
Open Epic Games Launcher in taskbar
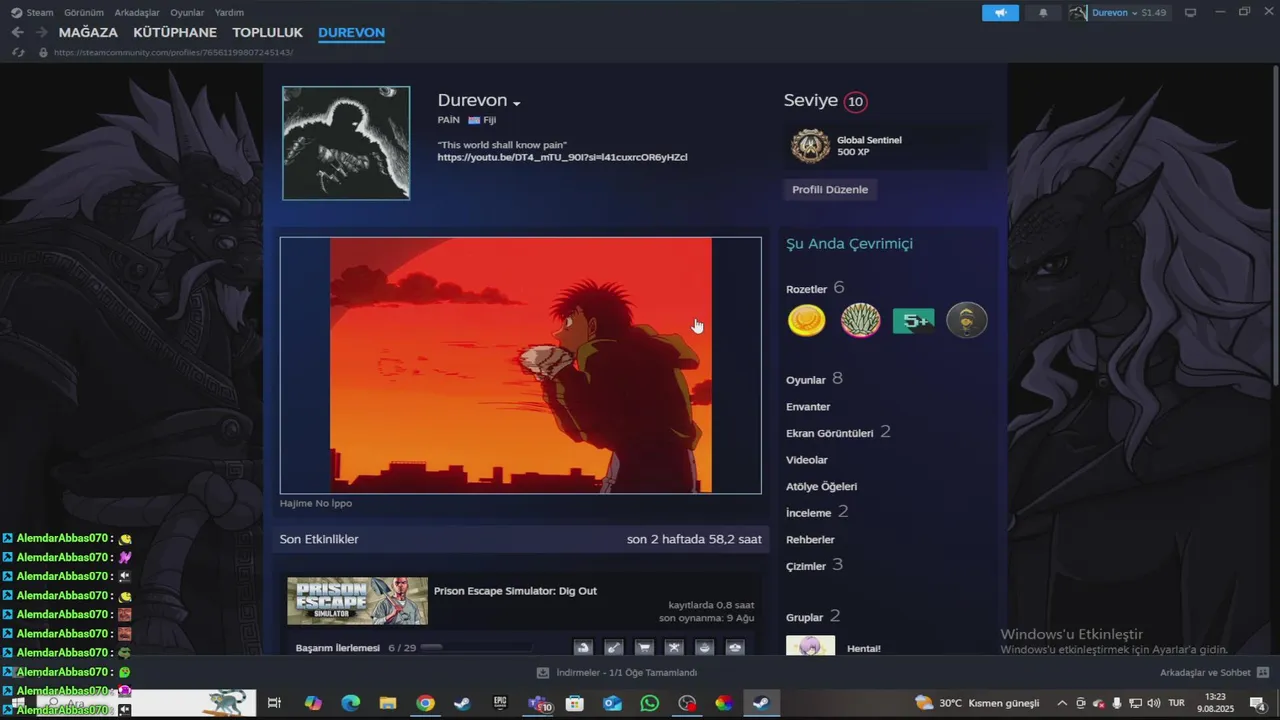tap(500, 703)
